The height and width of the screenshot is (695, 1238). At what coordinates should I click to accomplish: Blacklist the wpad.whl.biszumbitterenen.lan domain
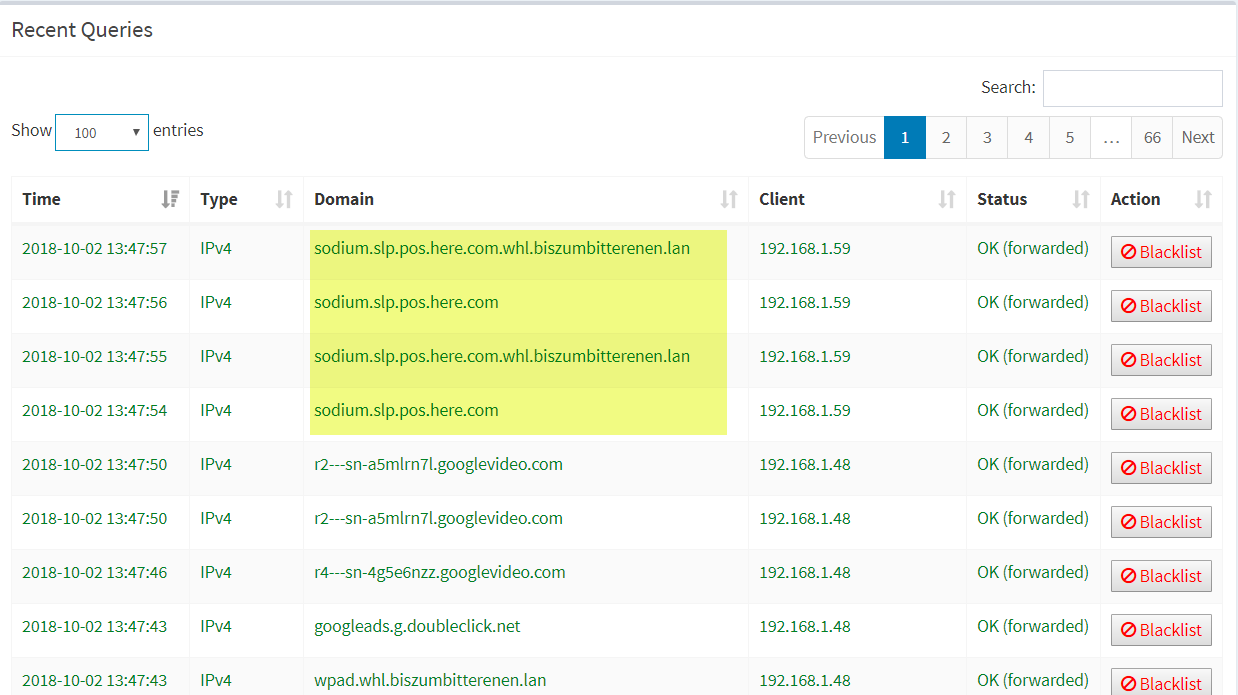[x=1161, y=683]
